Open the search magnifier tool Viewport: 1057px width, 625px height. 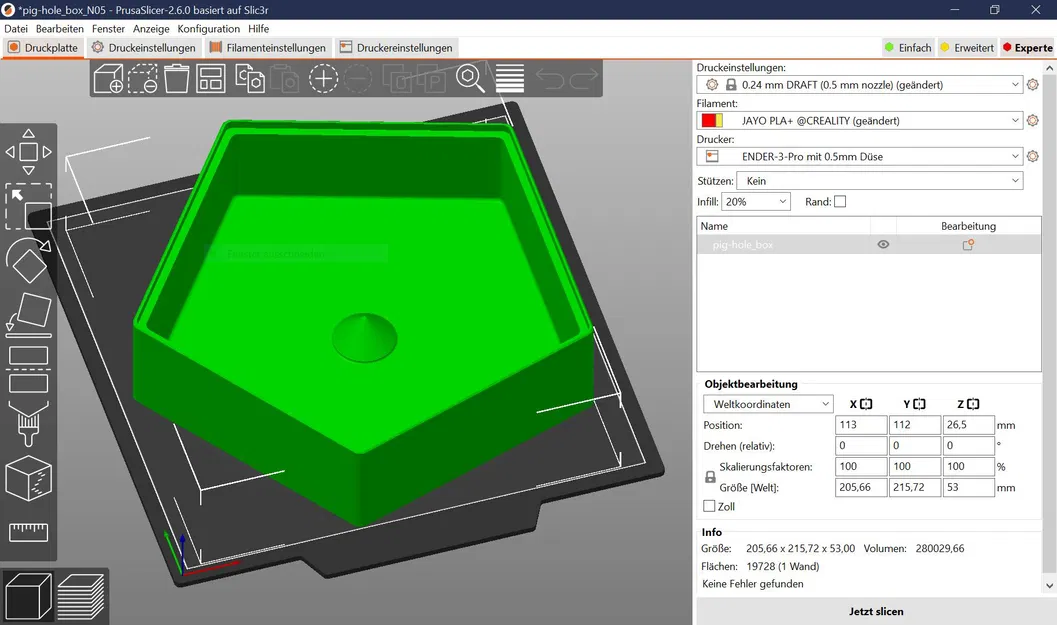tap(470, 80)
